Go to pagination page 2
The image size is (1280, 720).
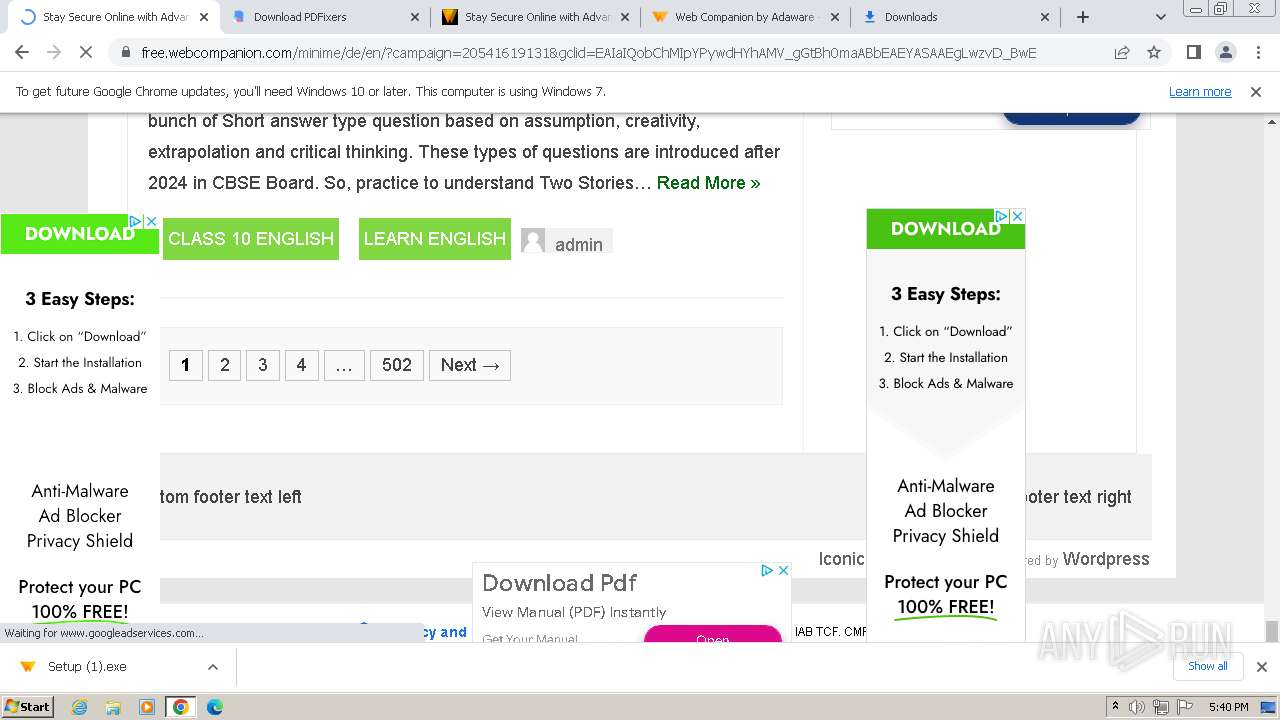225,365
